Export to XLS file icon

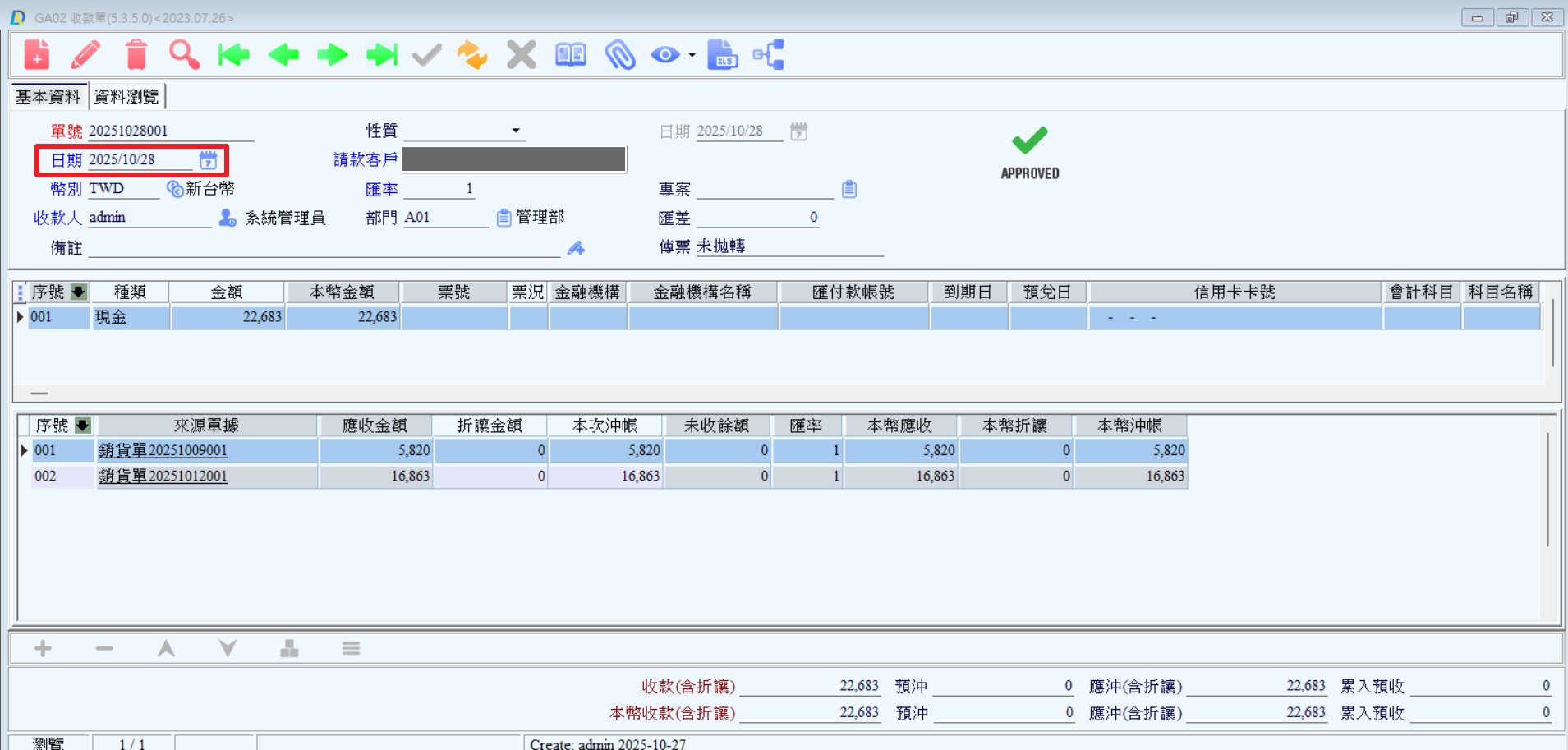(x=722, y=55)
